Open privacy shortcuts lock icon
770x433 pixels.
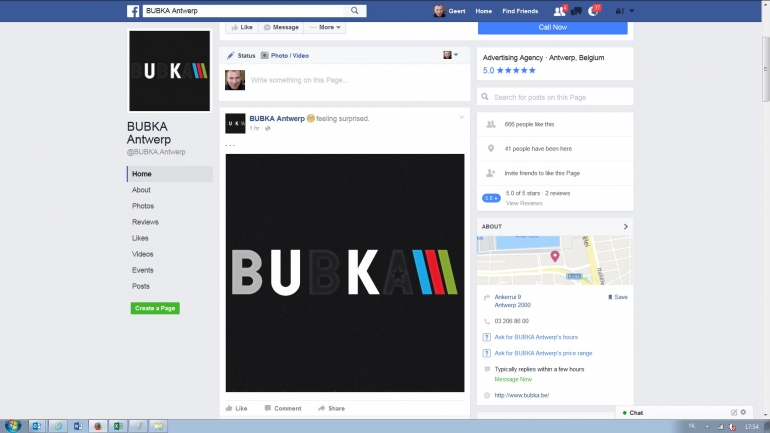[x=619, y=11]
